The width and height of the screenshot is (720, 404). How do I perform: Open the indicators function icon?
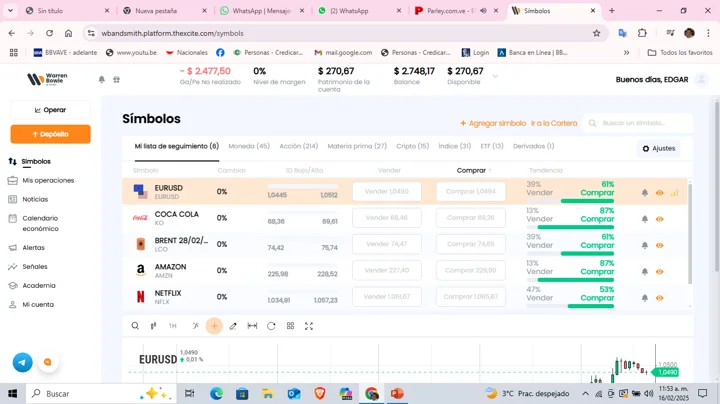pyautogui.click(x=195, y=326)
